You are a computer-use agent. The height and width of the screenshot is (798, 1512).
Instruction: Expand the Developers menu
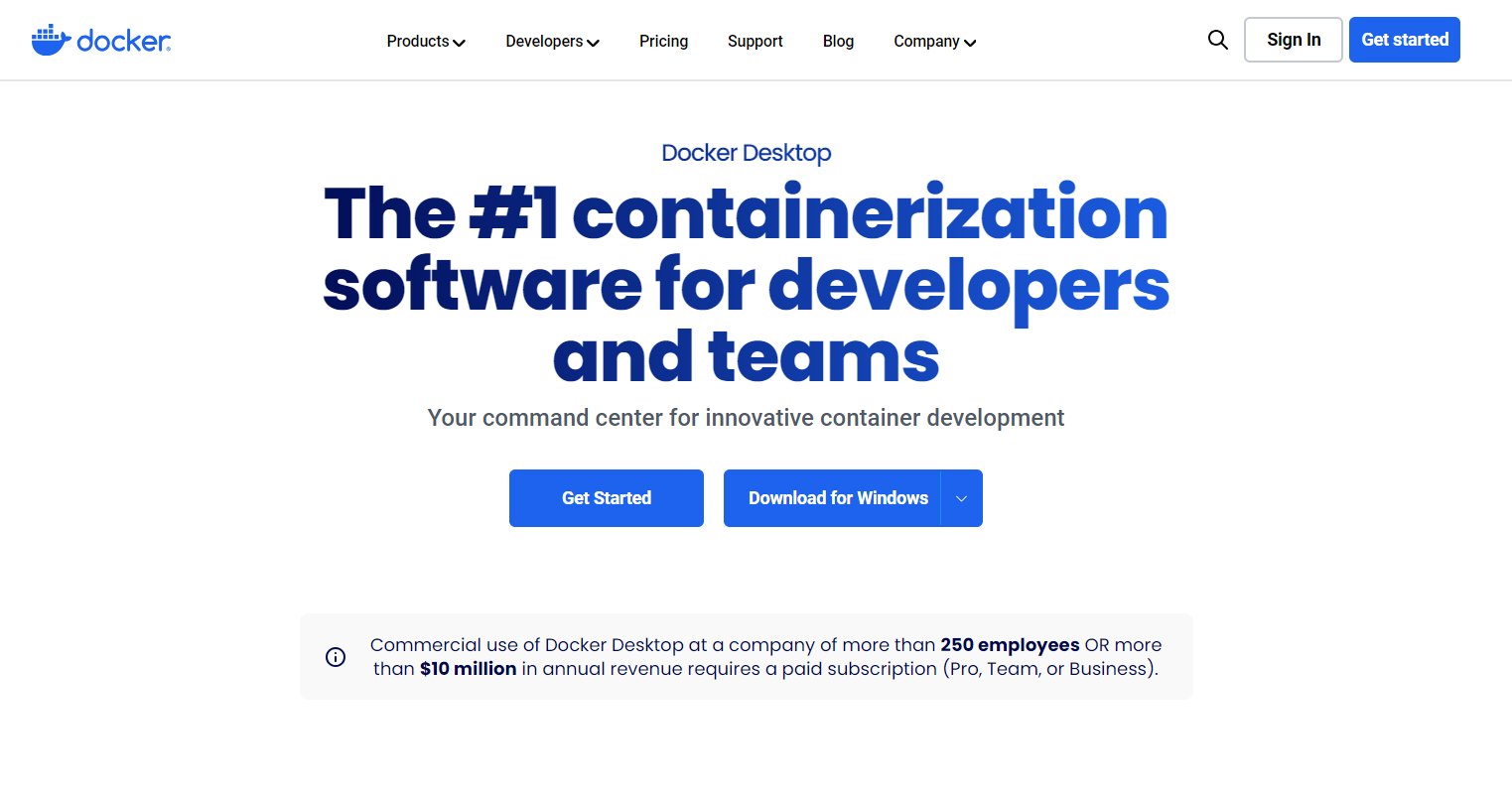pos(552,42)
